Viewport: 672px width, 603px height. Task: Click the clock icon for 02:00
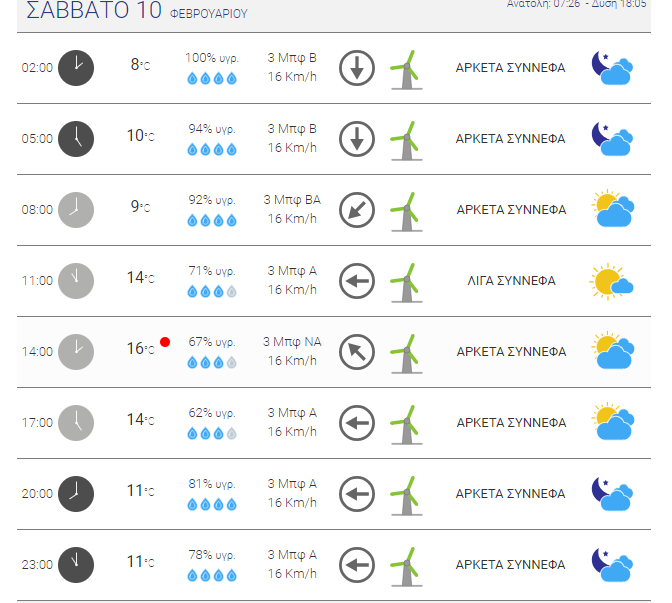76,68
